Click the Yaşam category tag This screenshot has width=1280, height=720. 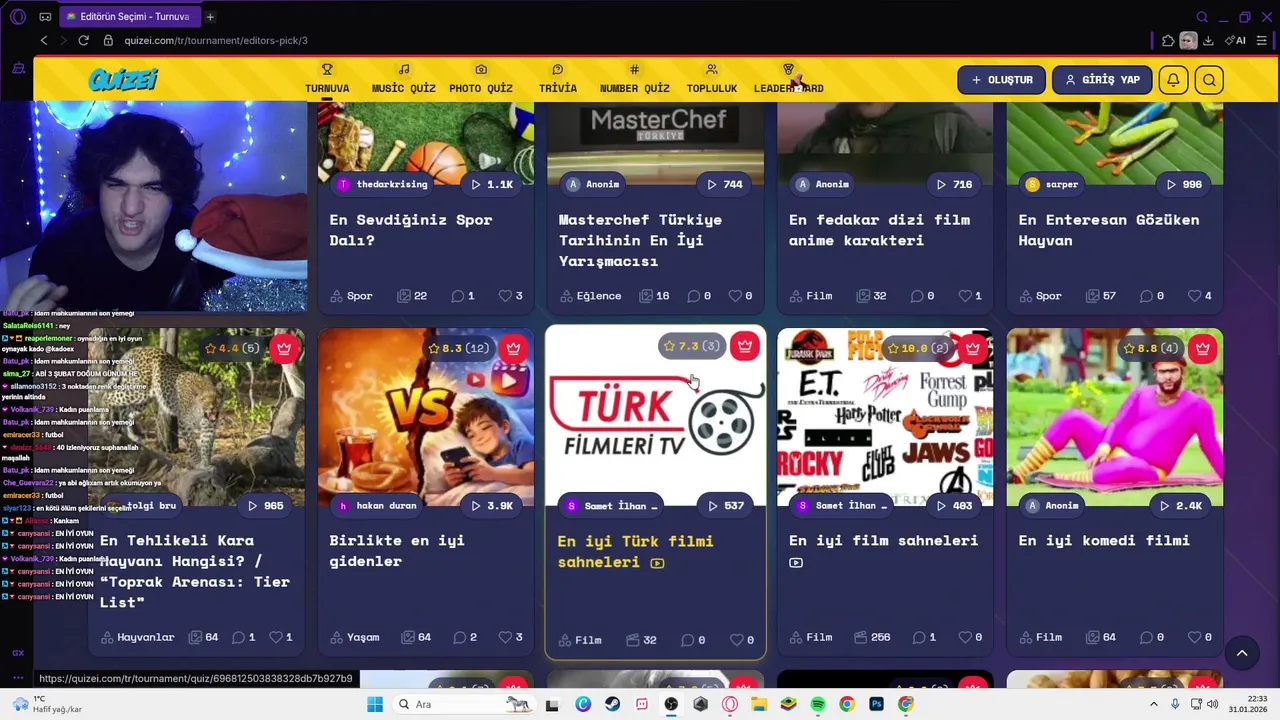(x=354, y=637)
